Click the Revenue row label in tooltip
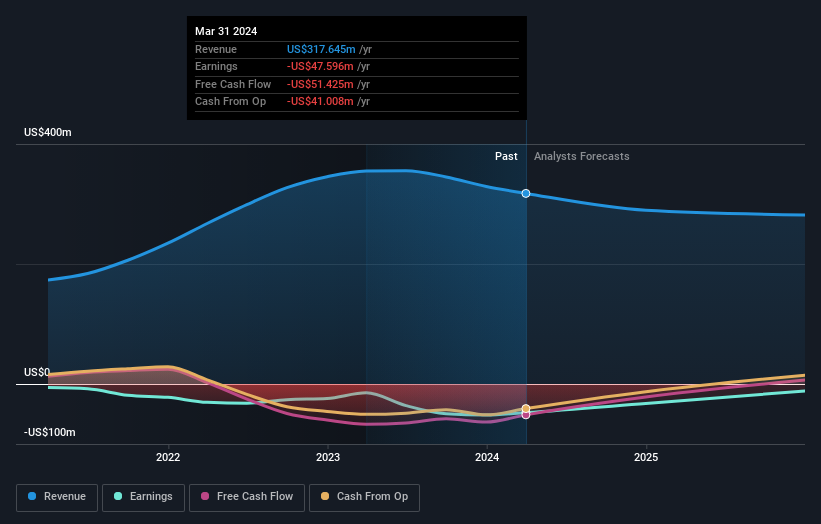The width and height of the screenshot is (821, 524). (x=216, y=49)
